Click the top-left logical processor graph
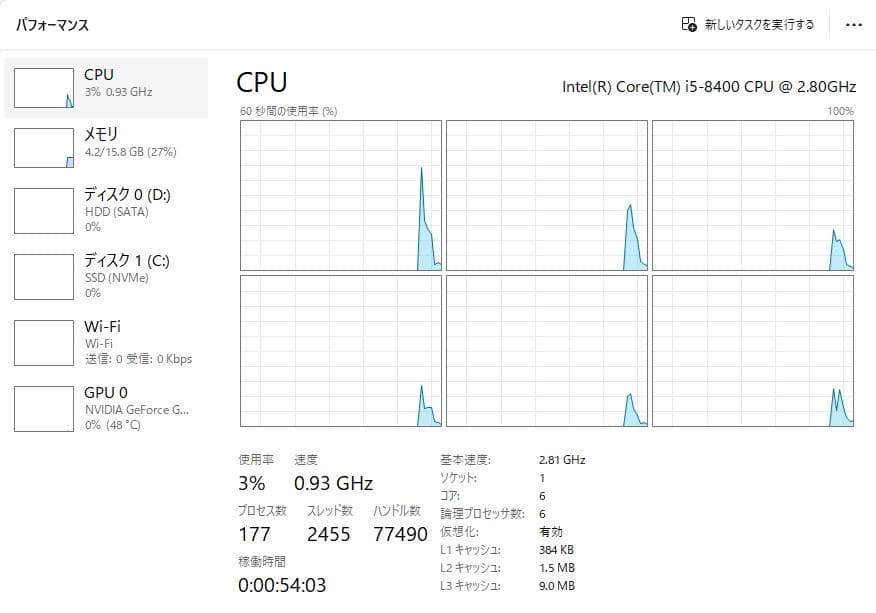Image resolution: width=876 pixels, height=613 pixels. coord(340,194)
